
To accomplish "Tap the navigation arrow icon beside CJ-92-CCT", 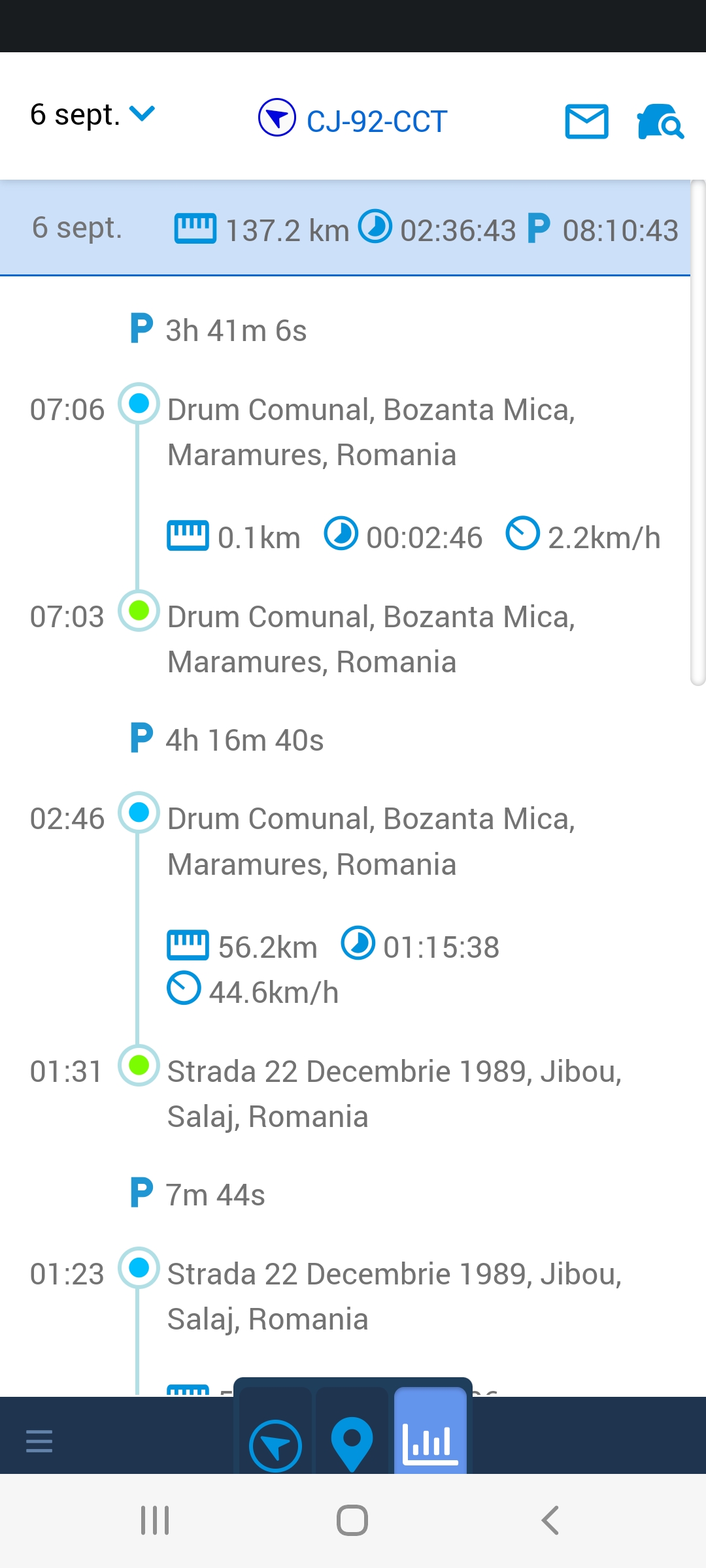I will click(277, 118).
